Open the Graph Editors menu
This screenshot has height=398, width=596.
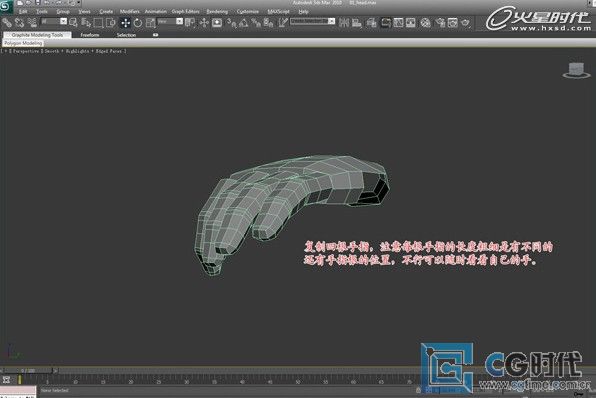coord(185,11)
